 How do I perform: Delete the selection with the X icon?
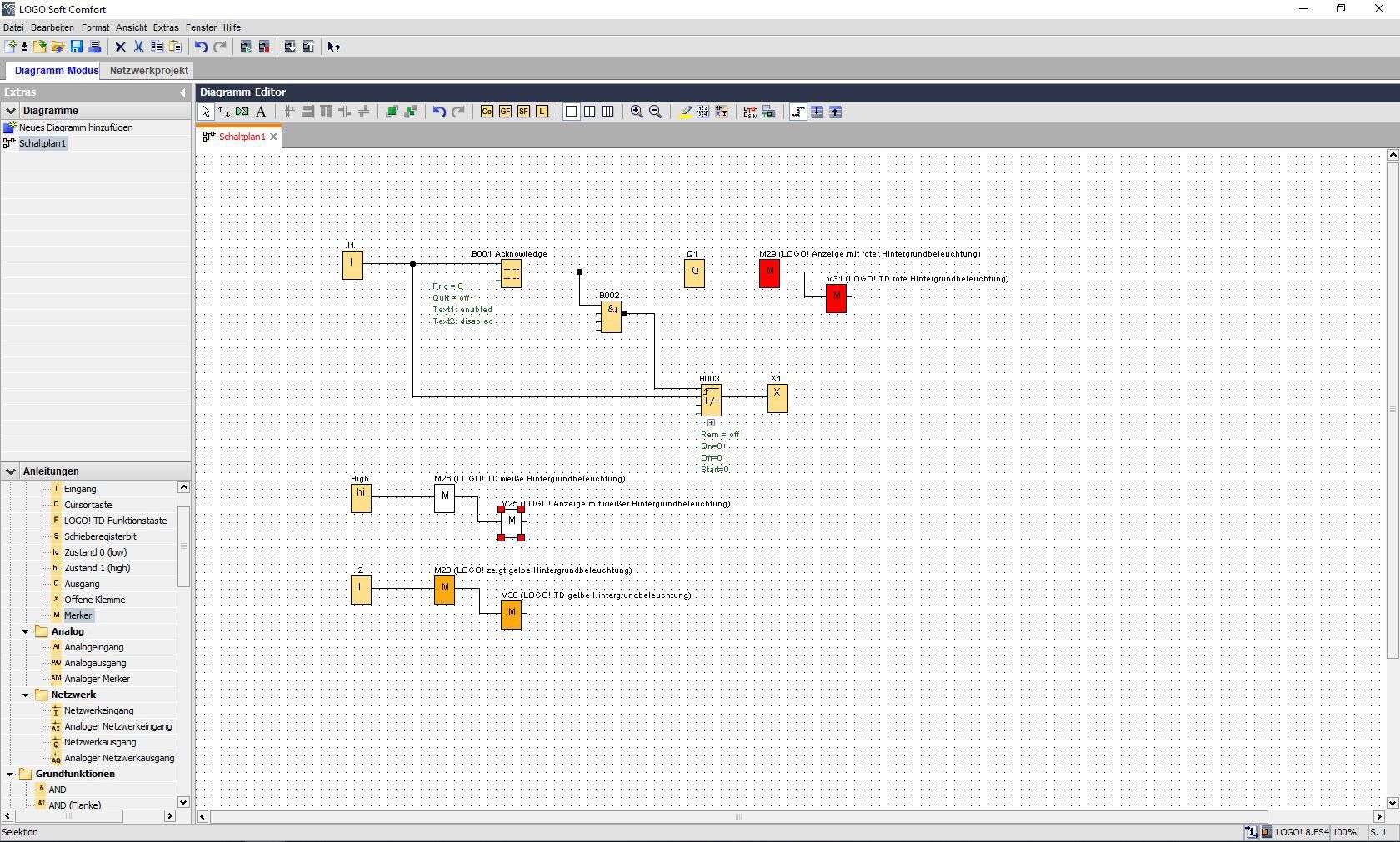tap(121, 47)
